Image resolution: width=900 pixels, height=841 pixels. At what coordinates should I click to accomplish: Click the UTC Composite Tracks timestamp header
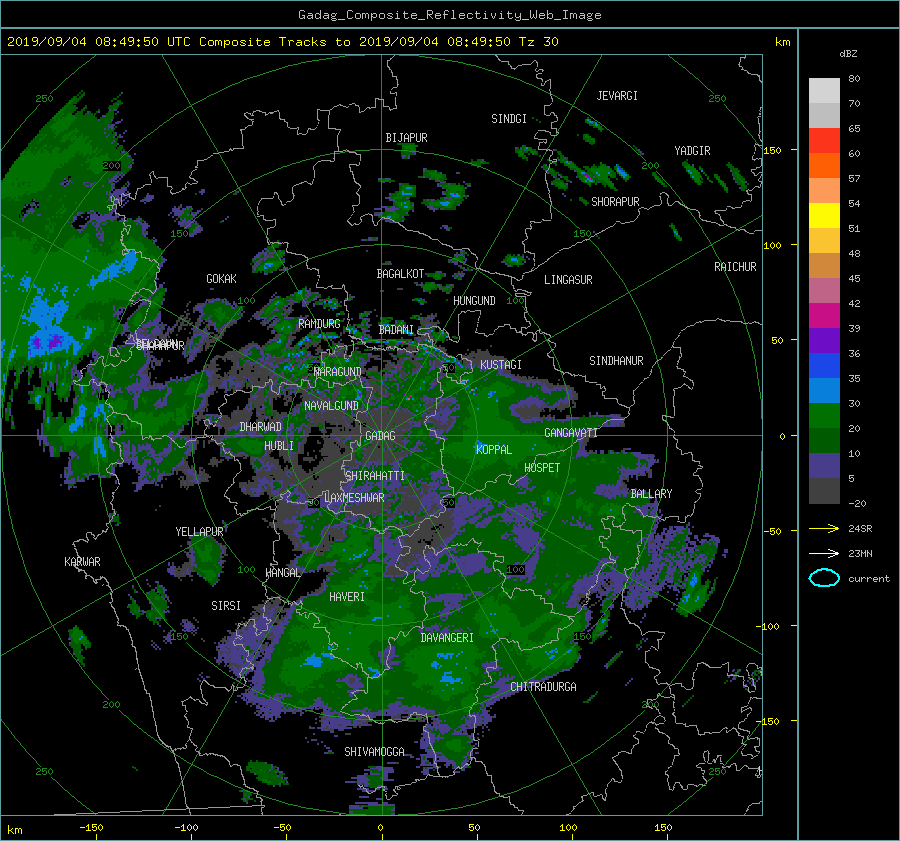click(282, 42)
